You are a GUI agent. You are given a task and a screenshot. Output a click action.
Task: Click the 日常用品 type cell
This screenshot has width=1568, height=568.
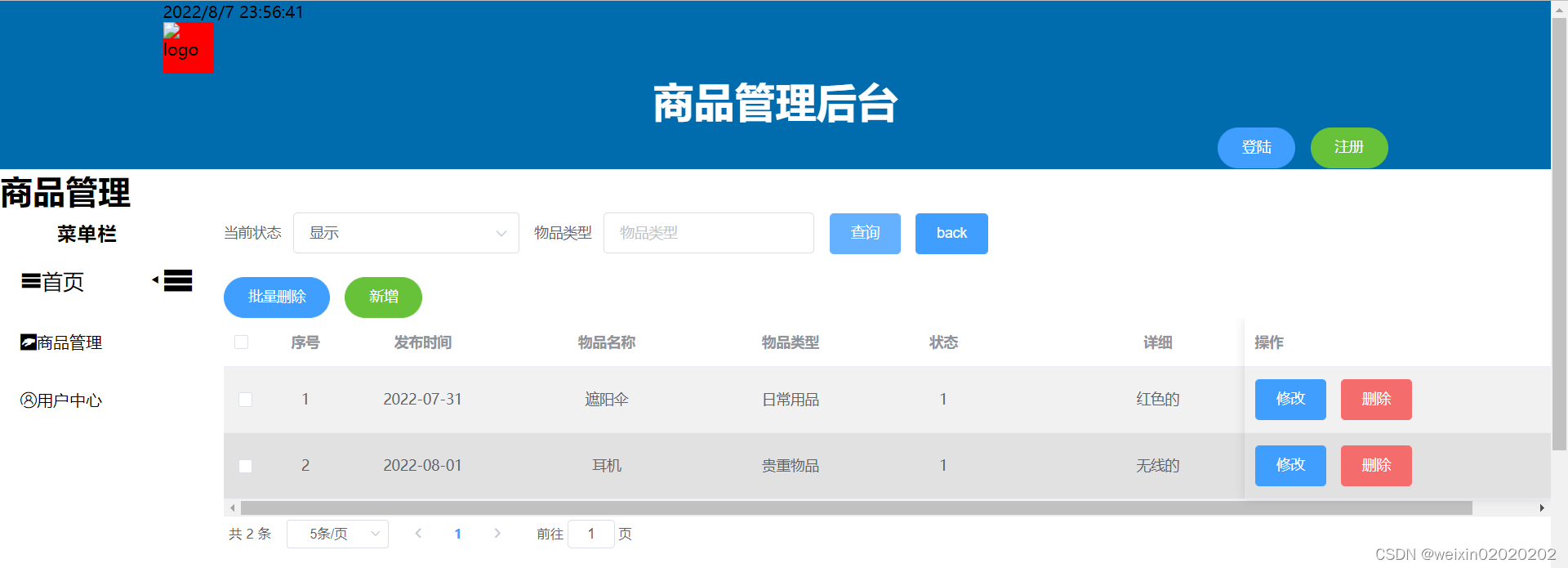pos(791,400)
